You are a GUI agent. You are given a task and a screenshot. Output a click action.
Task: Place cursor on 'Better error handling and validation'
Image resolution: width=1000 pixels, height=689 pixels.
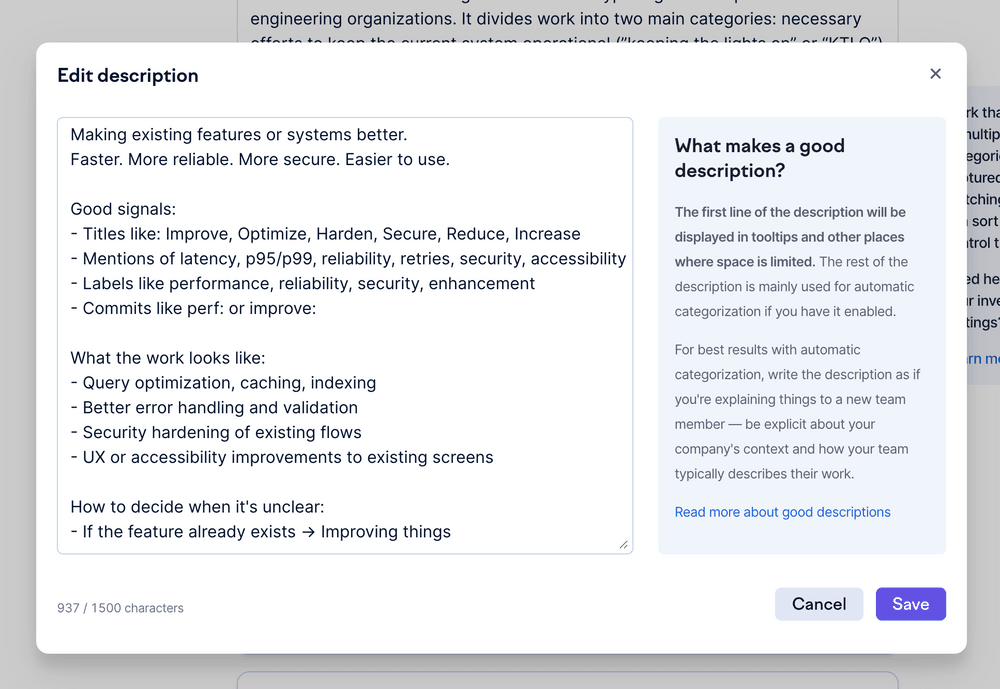(x=220, y=408)
